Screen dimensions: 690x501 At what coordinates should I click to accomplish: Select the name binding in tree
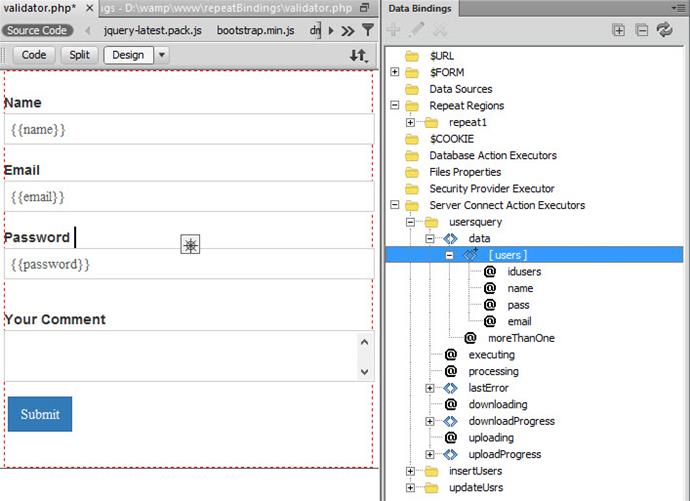coord(520,289)
